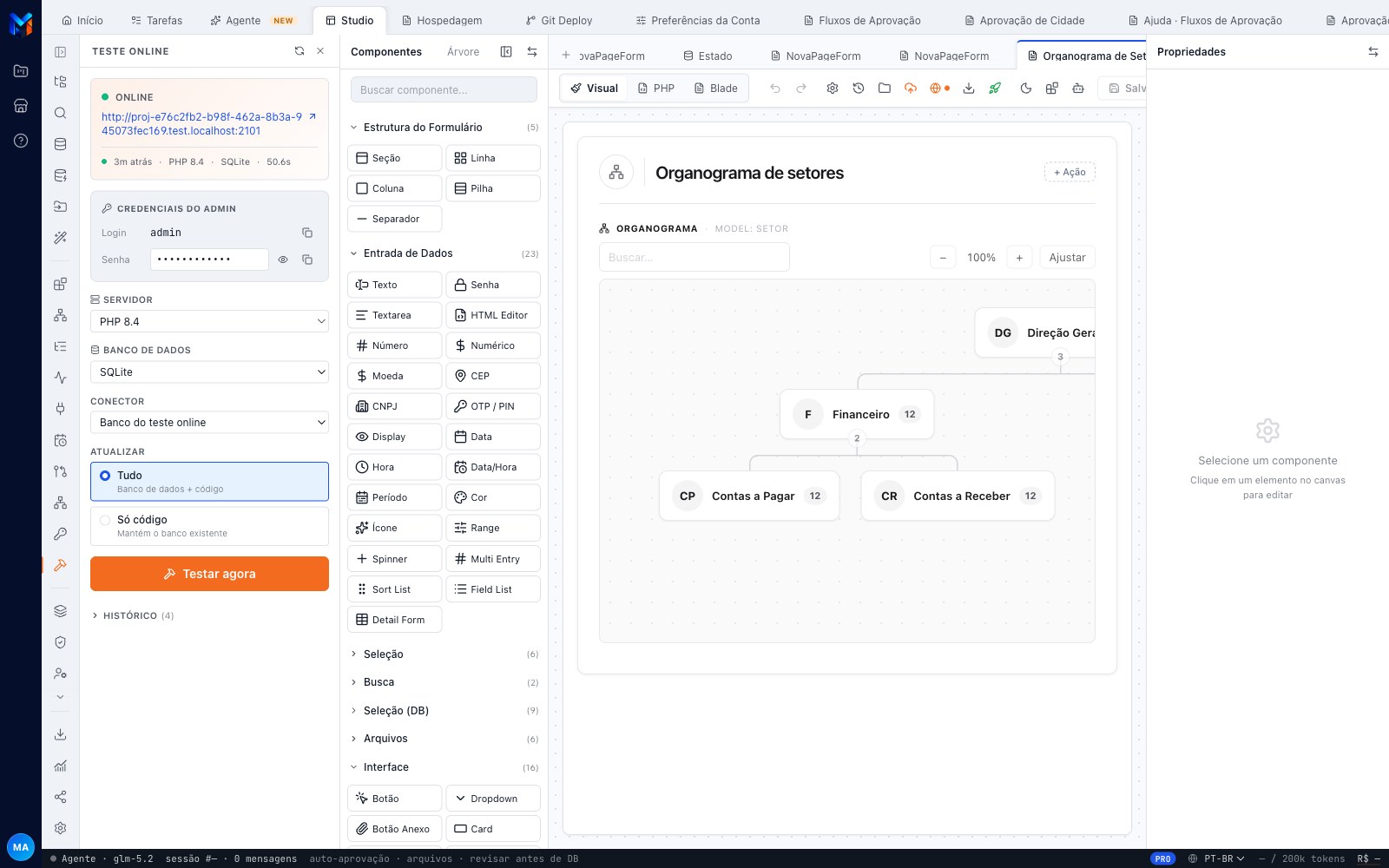Open the Banco de Dados SQLite dropdown
Screen dimensions: 1389x868
[x=209, y=372]
